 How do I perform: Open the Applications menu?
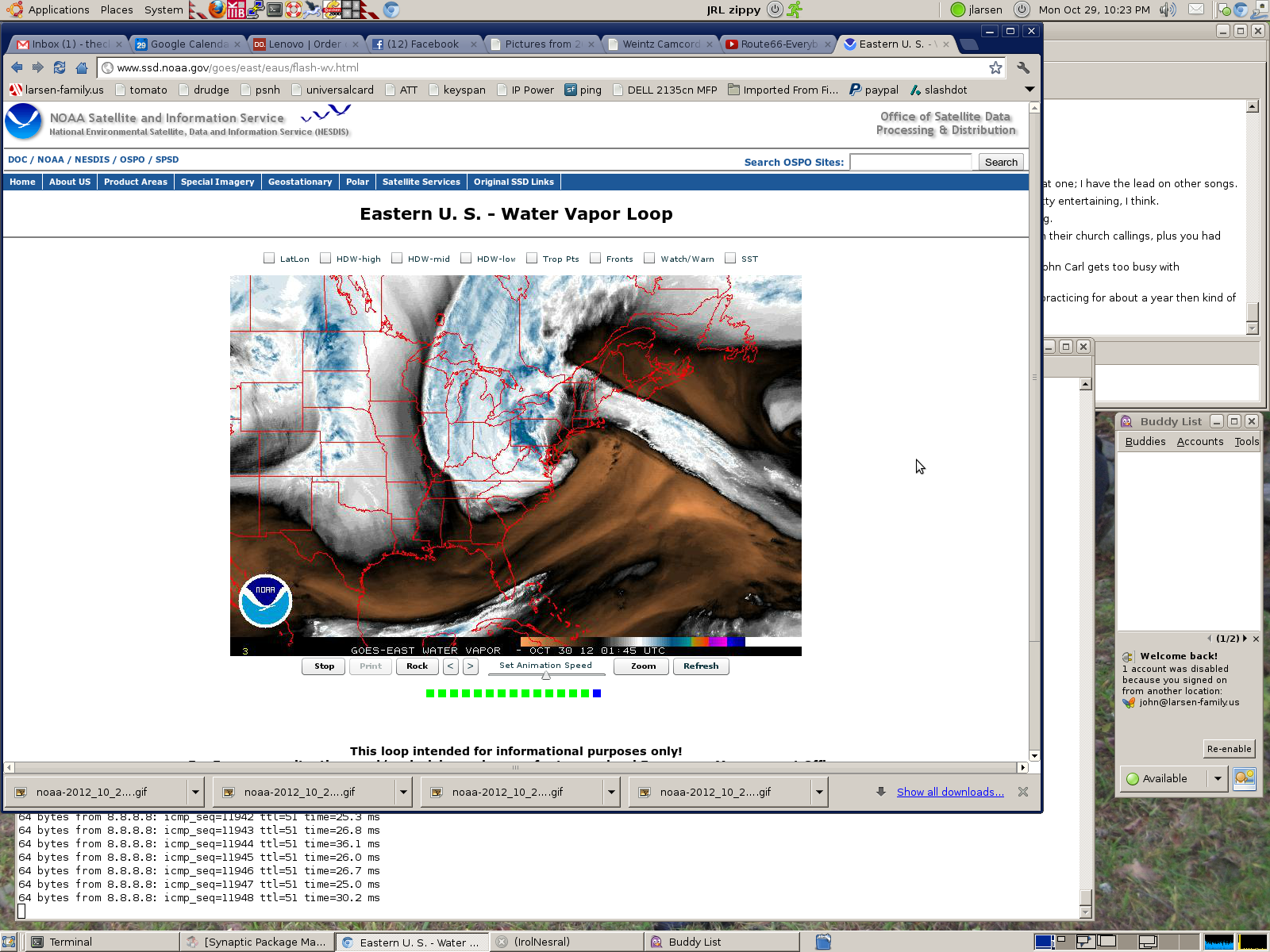point(59,10)
